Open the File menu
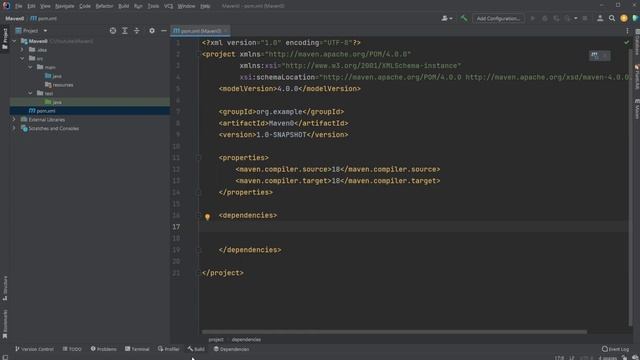640x360 pixels. click(18, 6)
